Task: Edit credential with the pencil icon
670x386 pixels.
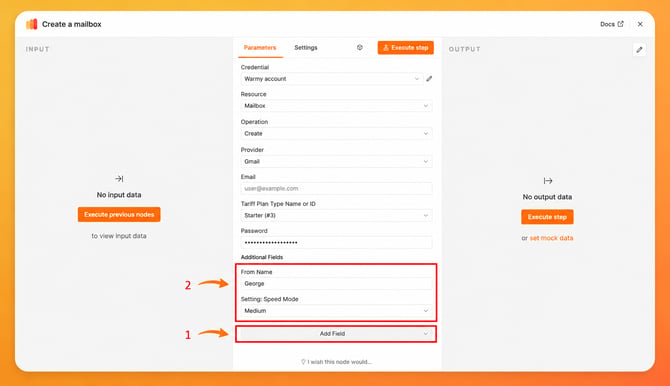Action: click(429, 79)
